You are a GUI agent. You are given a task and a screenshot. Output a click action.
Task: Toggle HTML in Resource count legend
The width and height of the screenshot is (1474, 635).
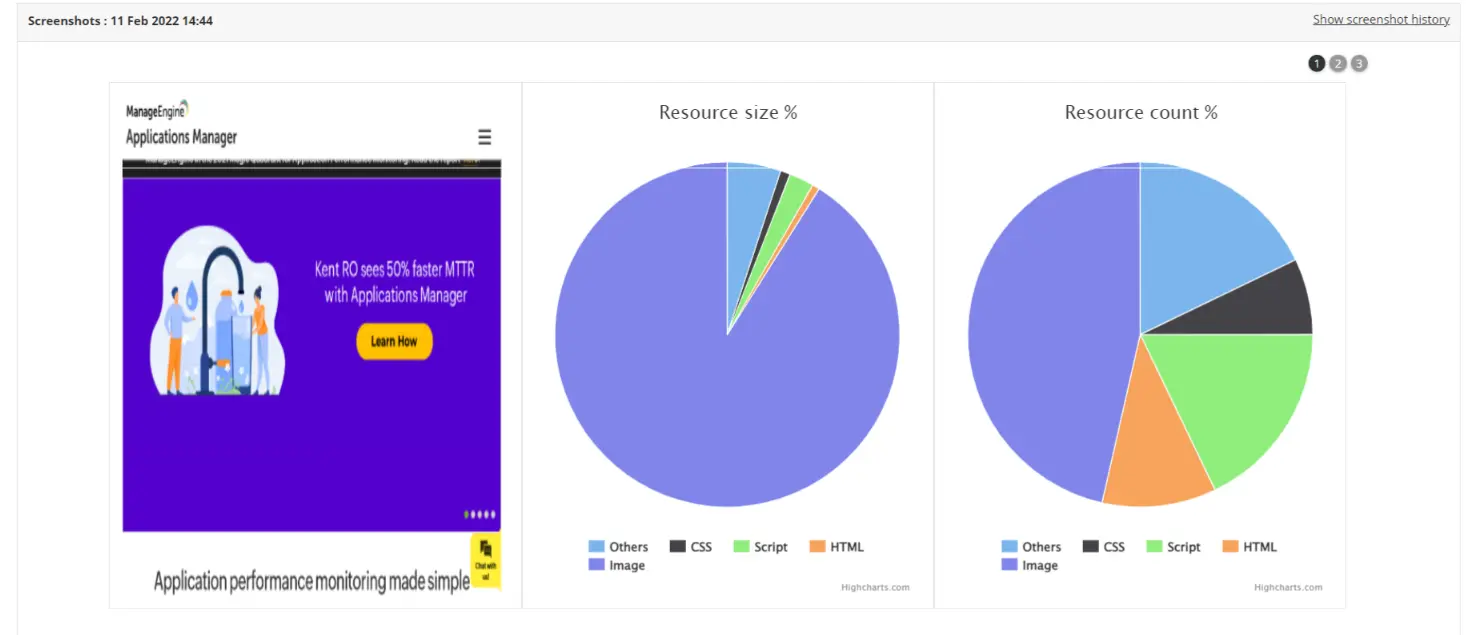(x=1249, y=547)
